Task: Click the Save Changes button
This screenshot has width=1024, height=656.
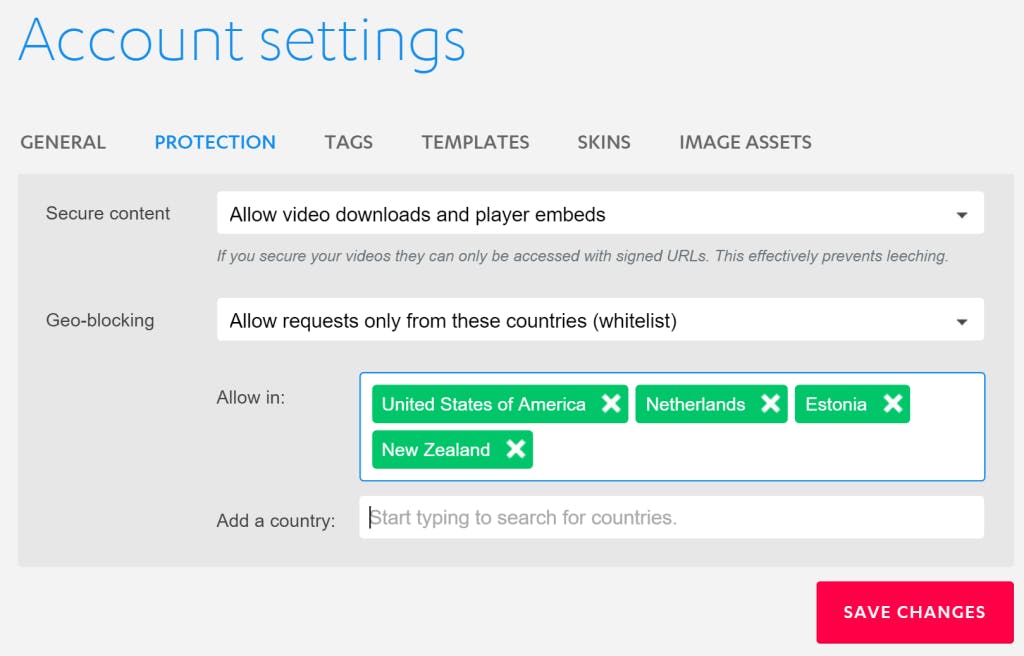Action: (915, 612)
